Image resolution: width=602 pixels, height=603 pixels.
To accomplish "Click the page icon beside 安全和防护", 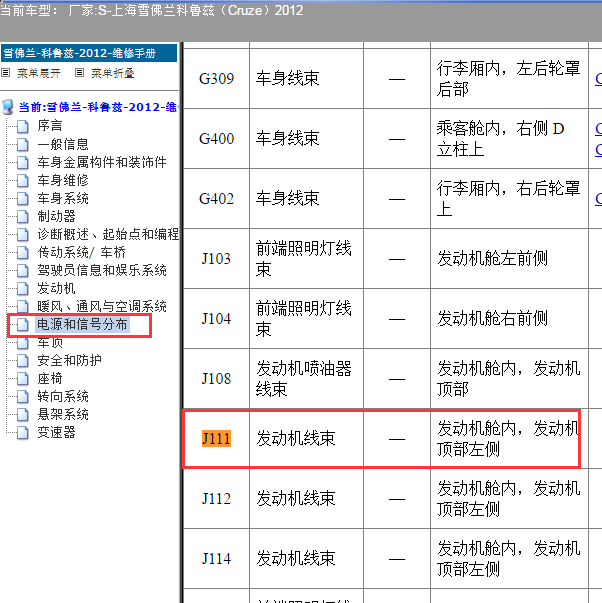I will 23,361.
